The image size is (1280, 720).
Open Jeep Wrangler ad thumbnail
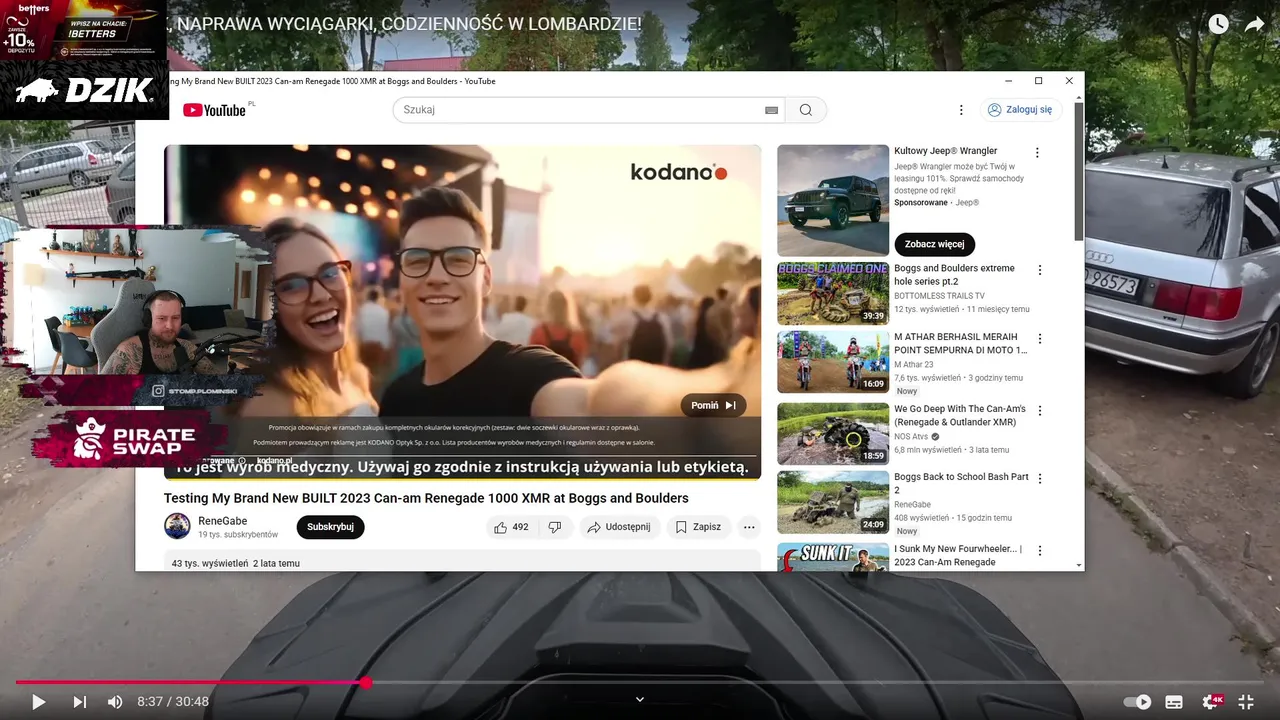(833, 201)
